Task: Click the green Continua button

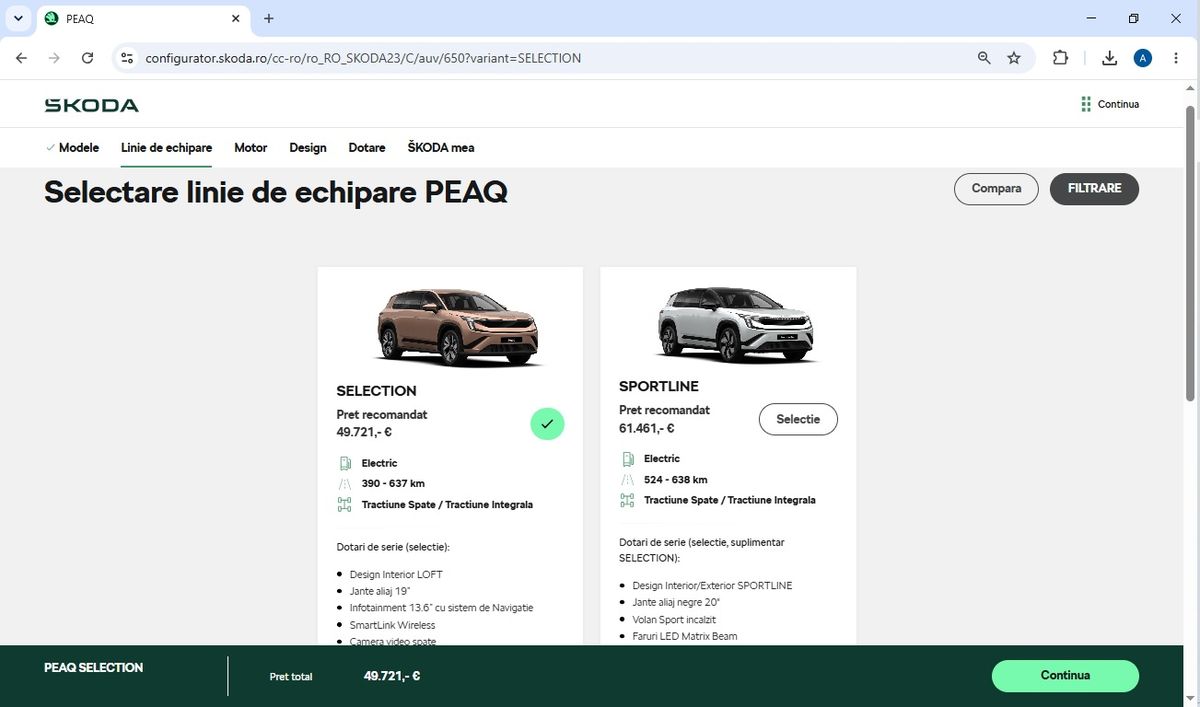Action: tap(1065, 676)
